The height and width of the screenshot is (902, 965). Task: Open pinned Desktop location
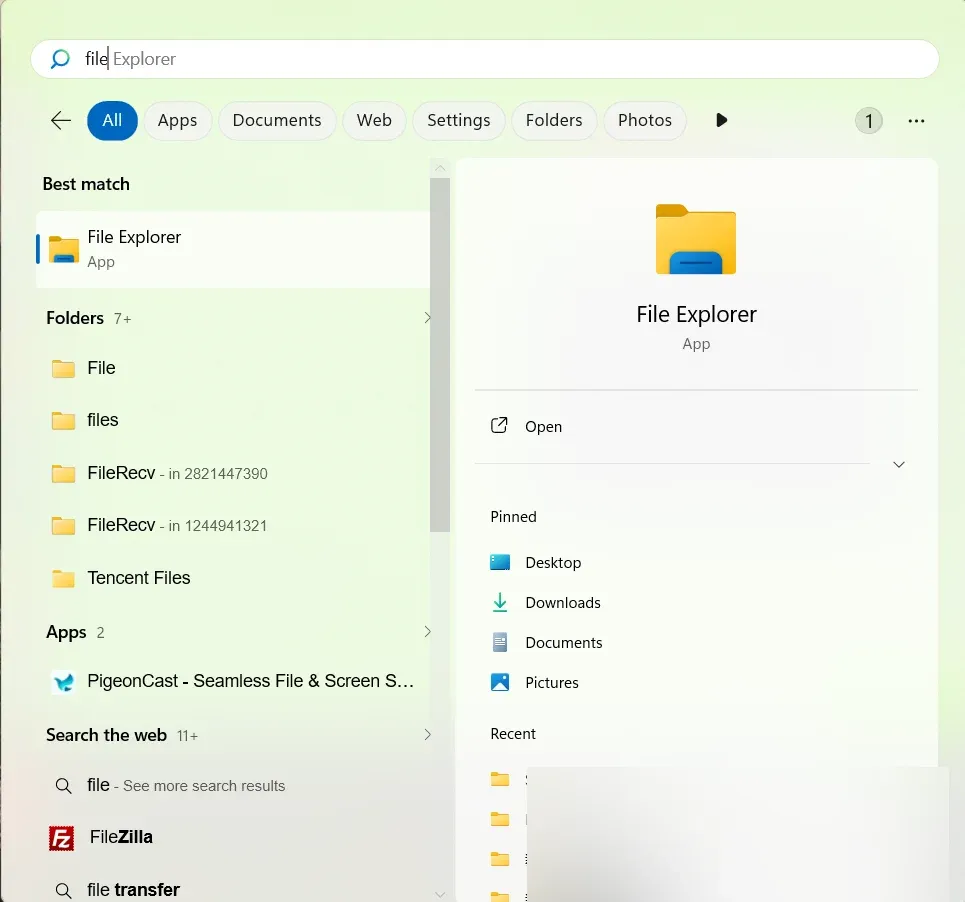coord(535,562)
